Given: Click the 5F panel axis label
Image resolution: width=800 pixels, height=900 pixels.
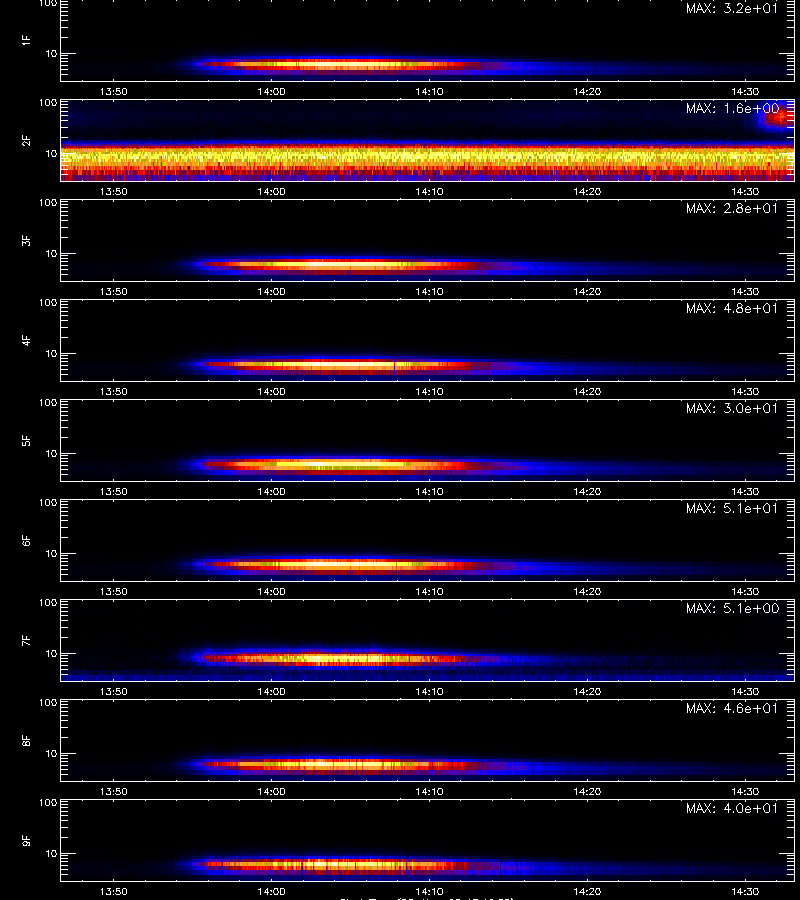Looking at the screenshot, I should coord(26,441).
